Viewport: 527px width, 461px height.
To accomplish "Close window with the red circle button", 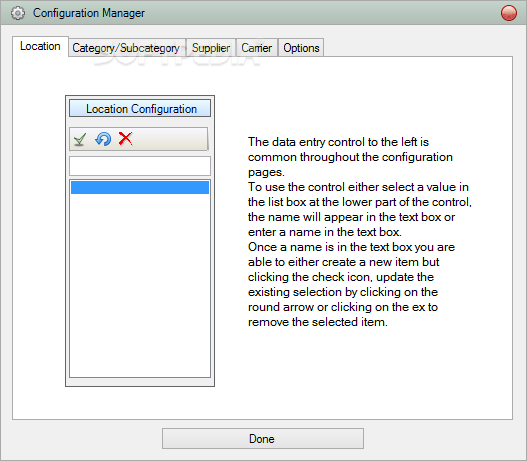I will coord(509,13).
